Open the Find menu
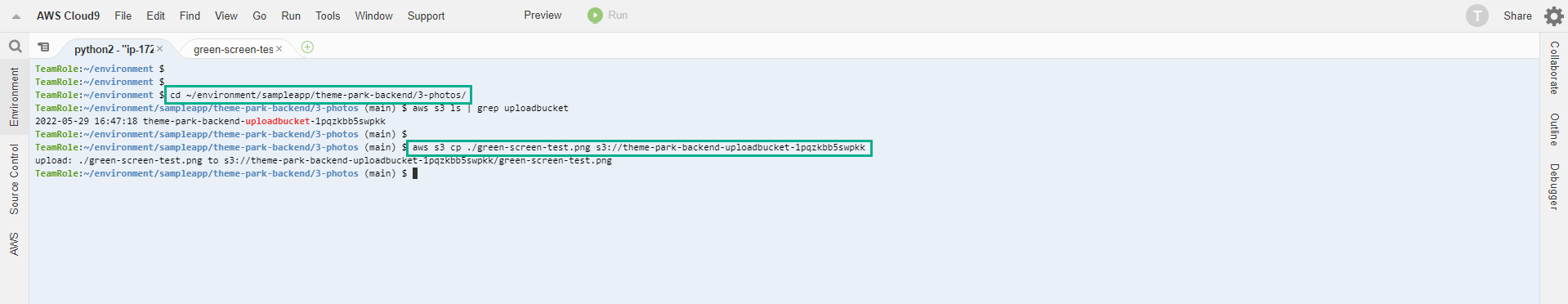Image resolution: width=1568 pixels, height=304 pixels. point(190,16)
